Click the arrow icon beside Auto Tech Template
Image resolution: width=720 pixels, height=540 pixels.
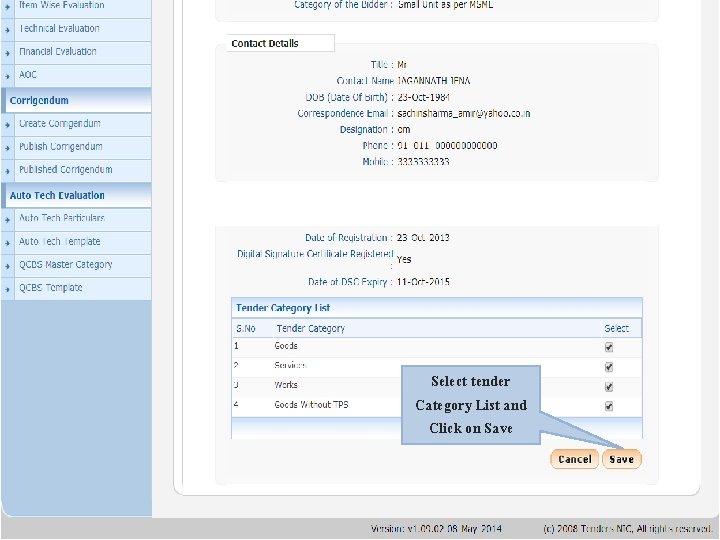[x=7, y=243]
